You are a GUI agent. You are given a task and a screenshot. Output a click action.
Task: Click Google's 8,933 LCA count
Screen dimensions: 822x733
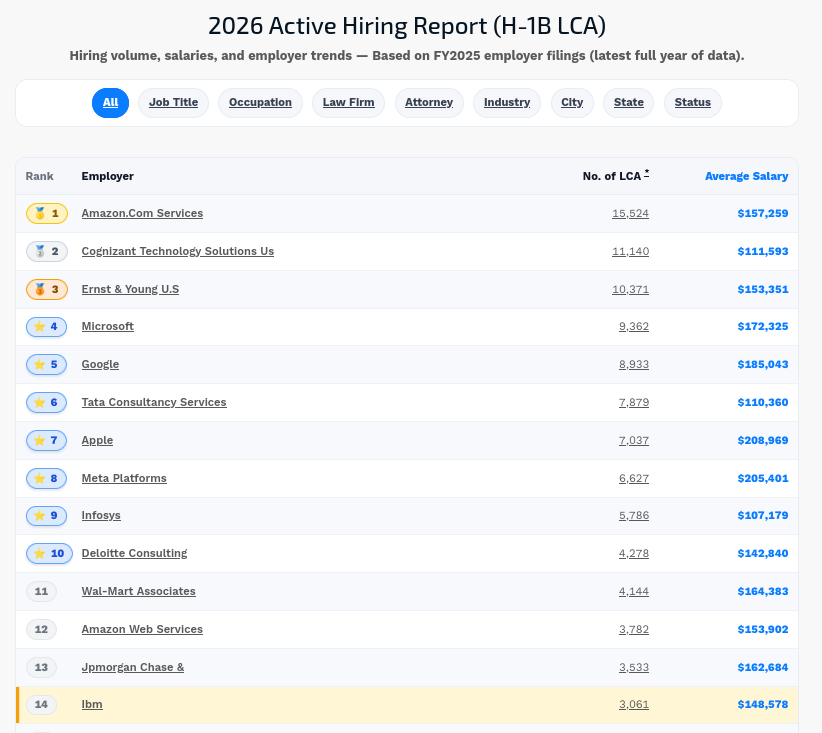634,364
